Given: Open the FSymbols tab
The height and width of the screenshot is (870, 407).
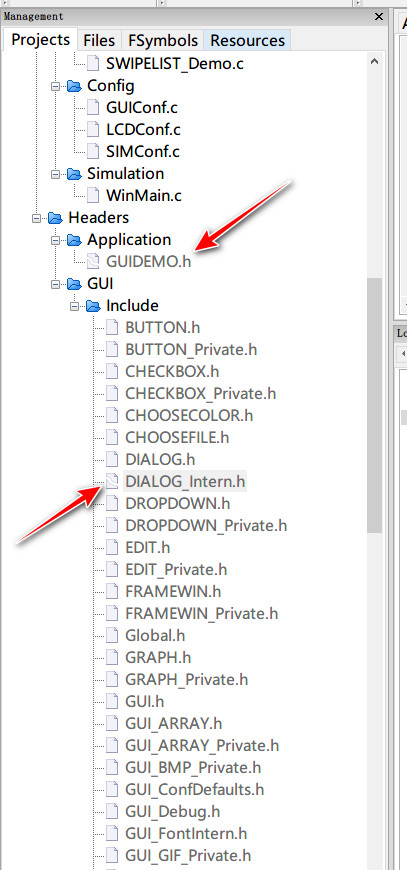Looking at the screenshot, I should coord(162,41).
